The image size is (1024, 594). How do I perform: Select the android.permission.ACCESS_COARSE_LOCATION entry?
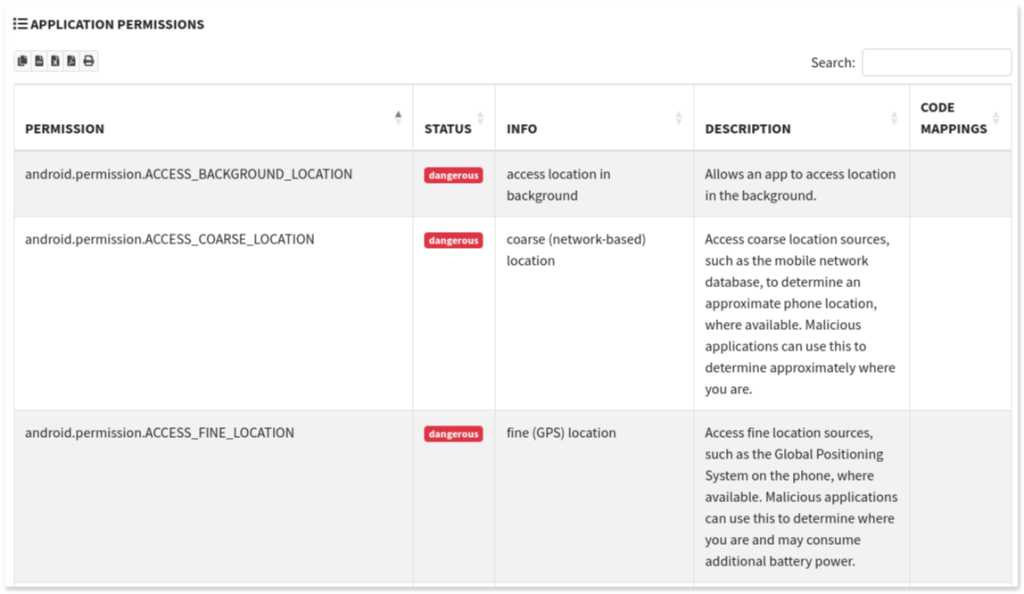pyautogui.click(x=169, y=239)
